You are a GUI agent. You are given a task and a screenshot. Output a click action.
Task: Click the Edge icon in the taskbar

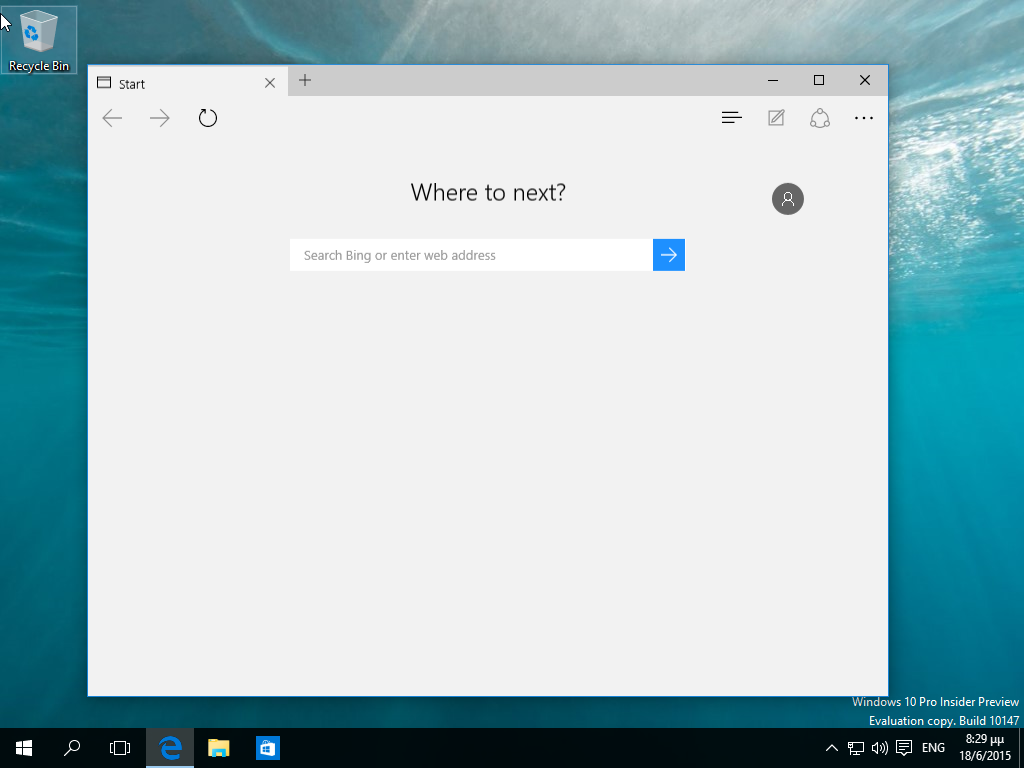coord(170,748)
